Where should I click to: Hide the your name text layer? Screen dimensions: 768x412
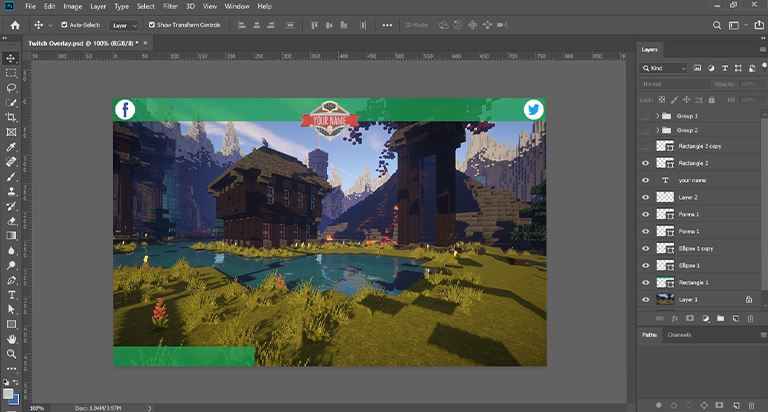click(x=645, y=180)
